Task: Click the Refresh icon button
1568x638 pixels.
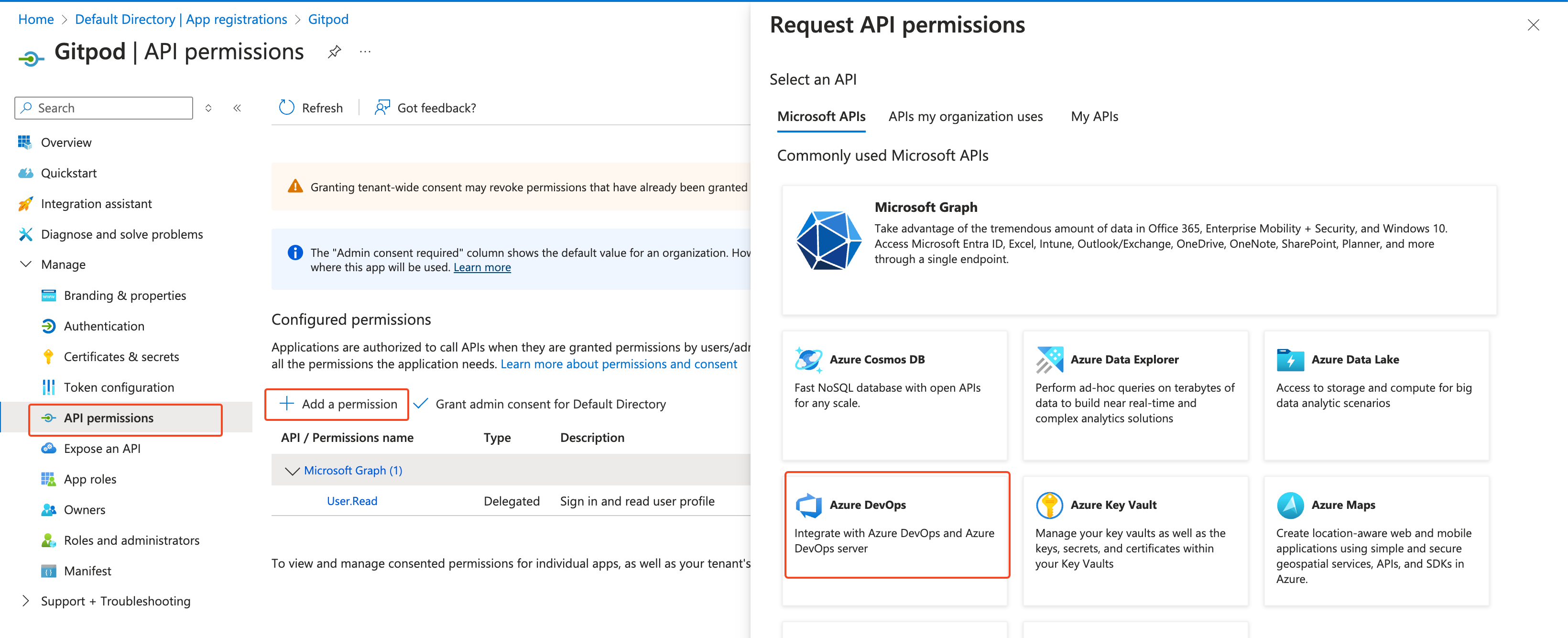Action: pyautogui.click(x=287, y=108)
